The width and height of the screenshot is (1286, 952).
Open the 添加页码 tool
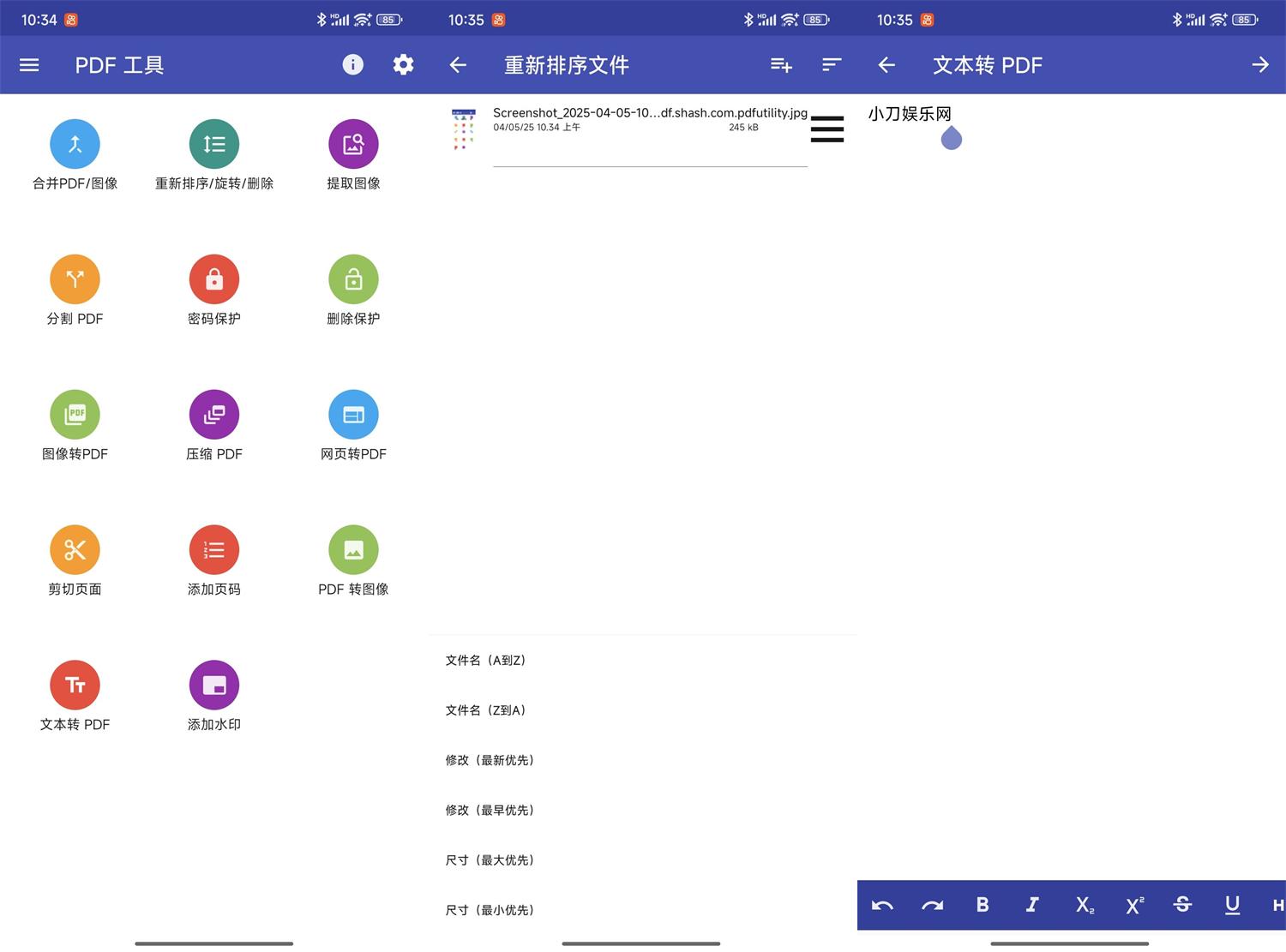[213, 560]
